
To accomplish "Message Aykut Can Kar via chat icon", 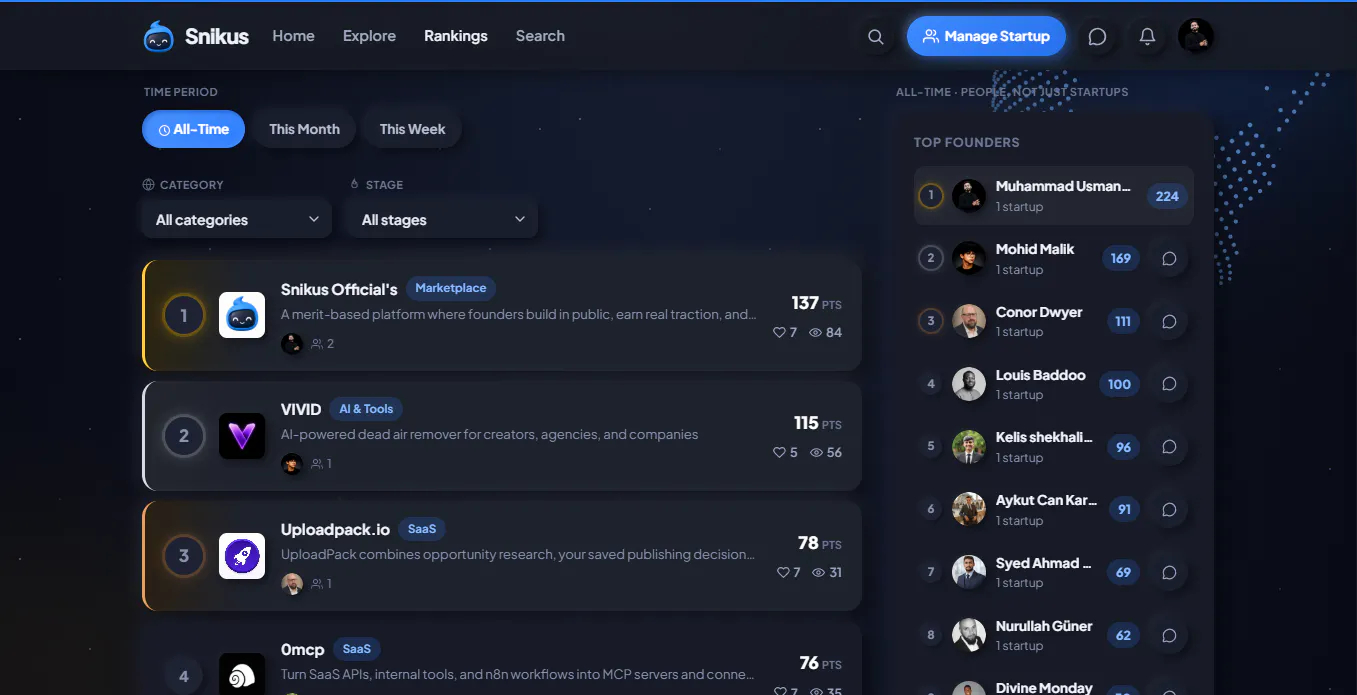I will click(x=1169, y=510).
